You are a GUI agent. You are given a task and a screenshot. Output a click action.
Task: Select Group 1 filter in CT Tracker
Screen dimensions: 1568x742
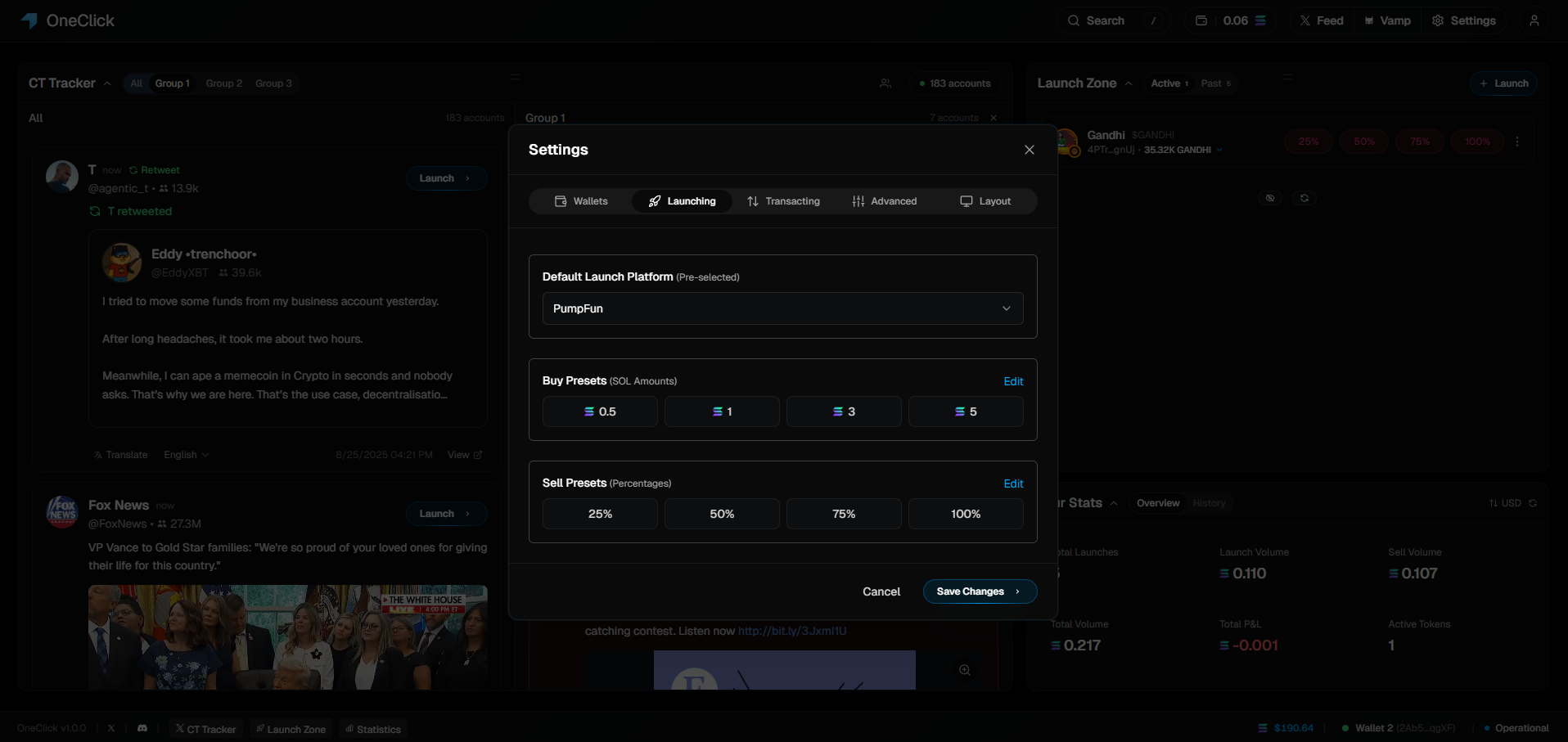point(172,83)
